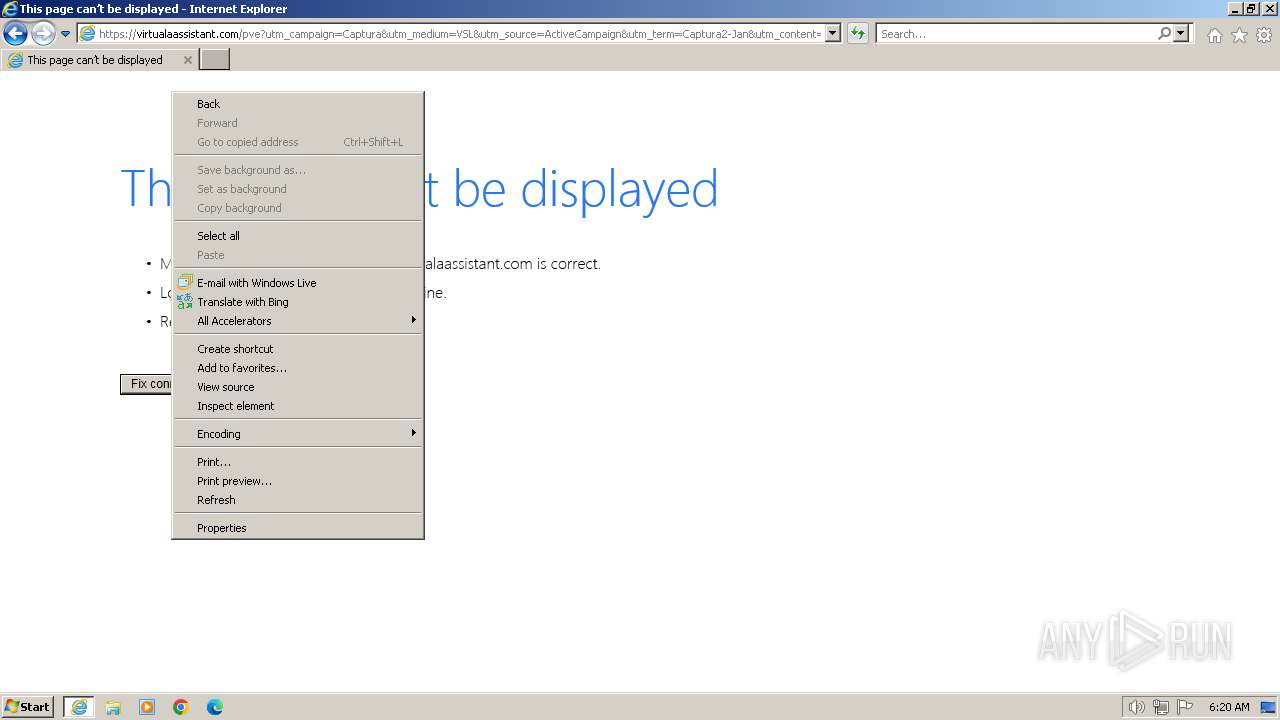The image size is (1280, 720).
Task: Click the Forward navigation arrow button
Action: point(43,34)
